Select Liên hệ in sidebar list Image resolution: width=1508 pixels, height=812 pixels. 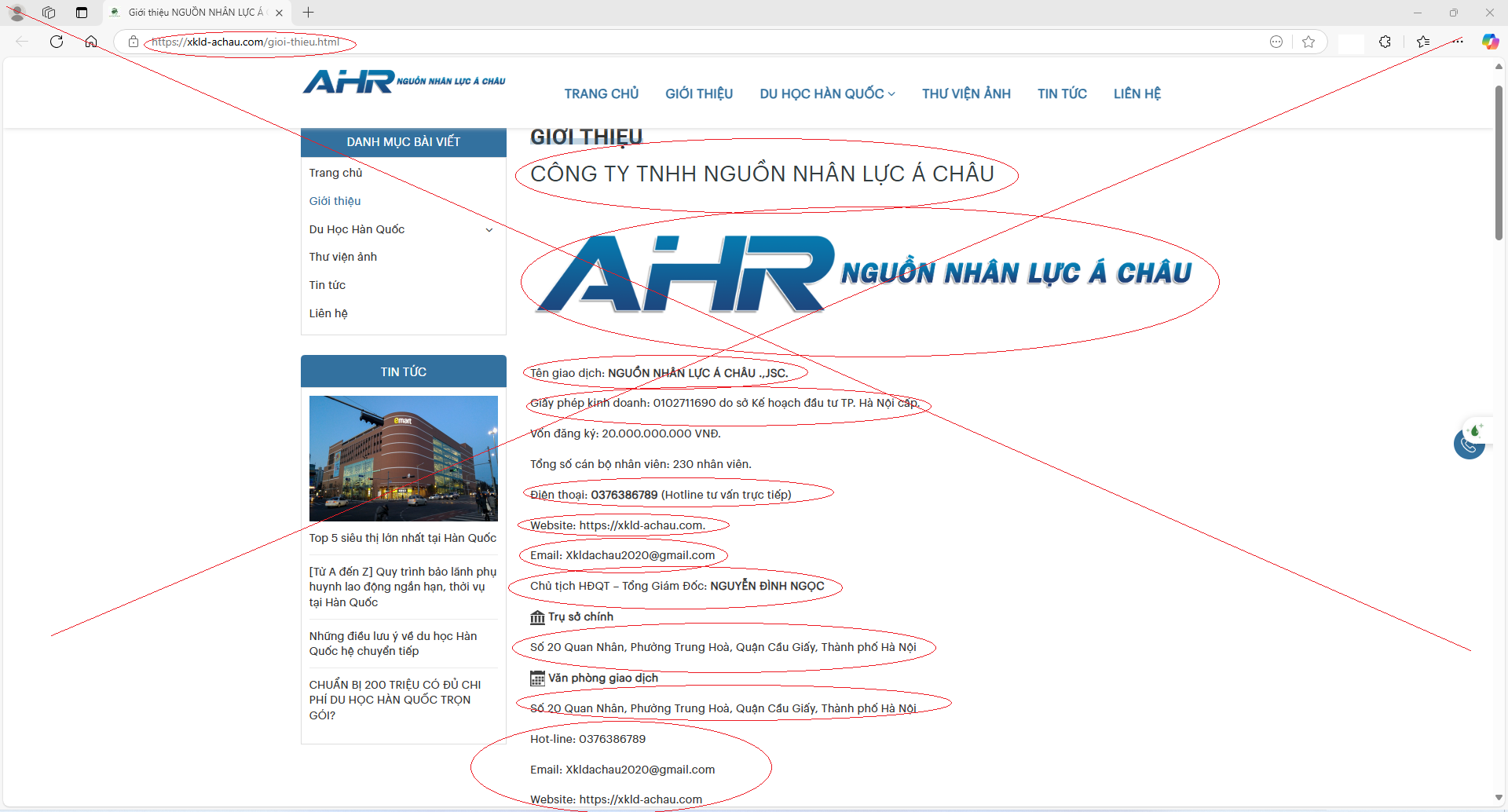click(x=328, y=313)
